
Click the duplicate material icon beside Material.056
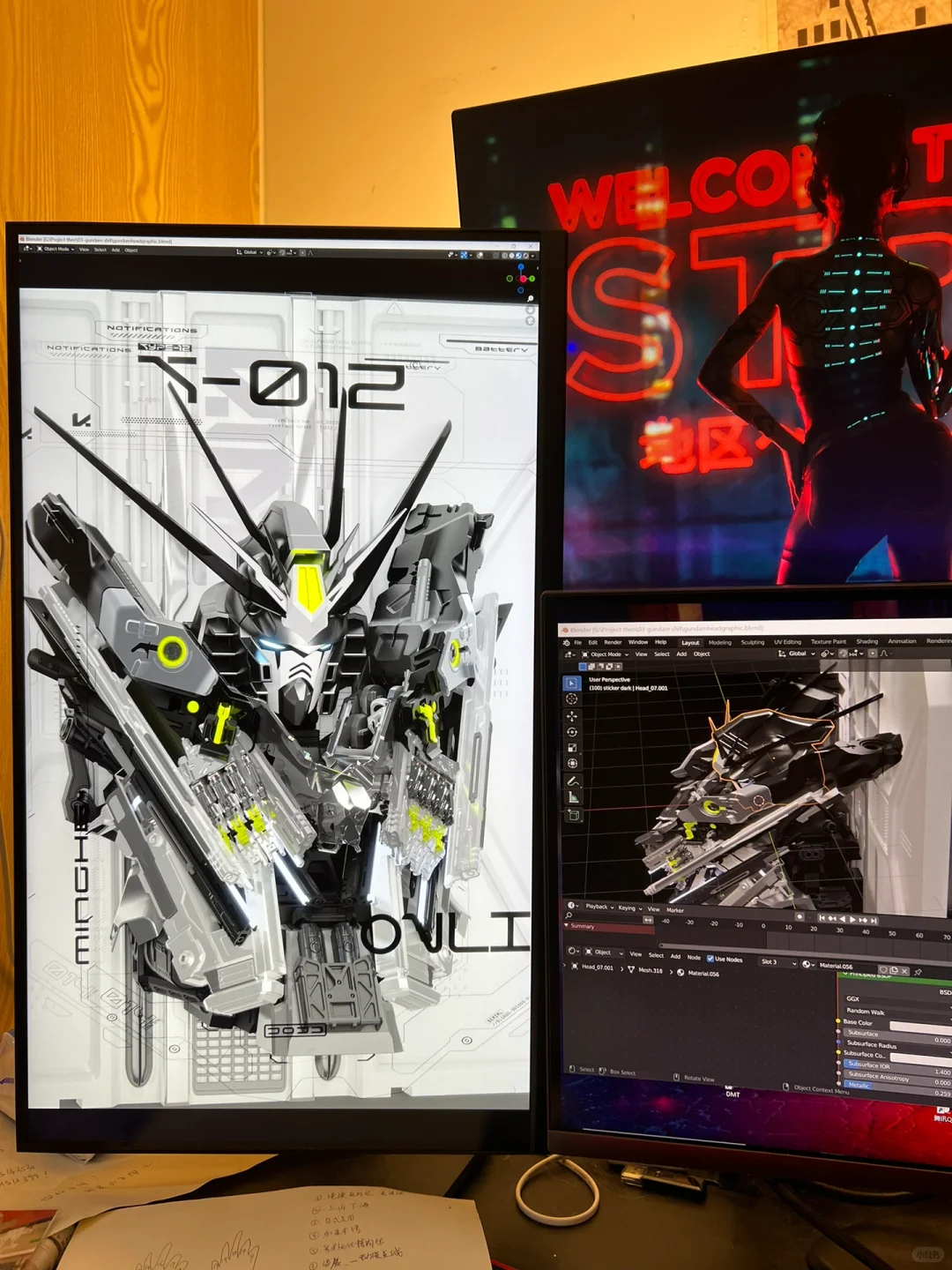tap(894, 970)
